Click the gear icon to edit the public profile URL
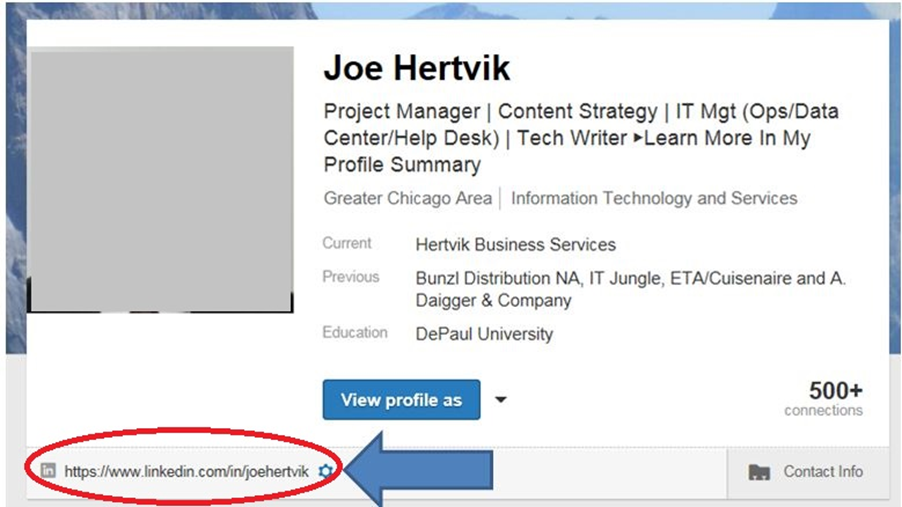902x507 pixels. (323, 470)
